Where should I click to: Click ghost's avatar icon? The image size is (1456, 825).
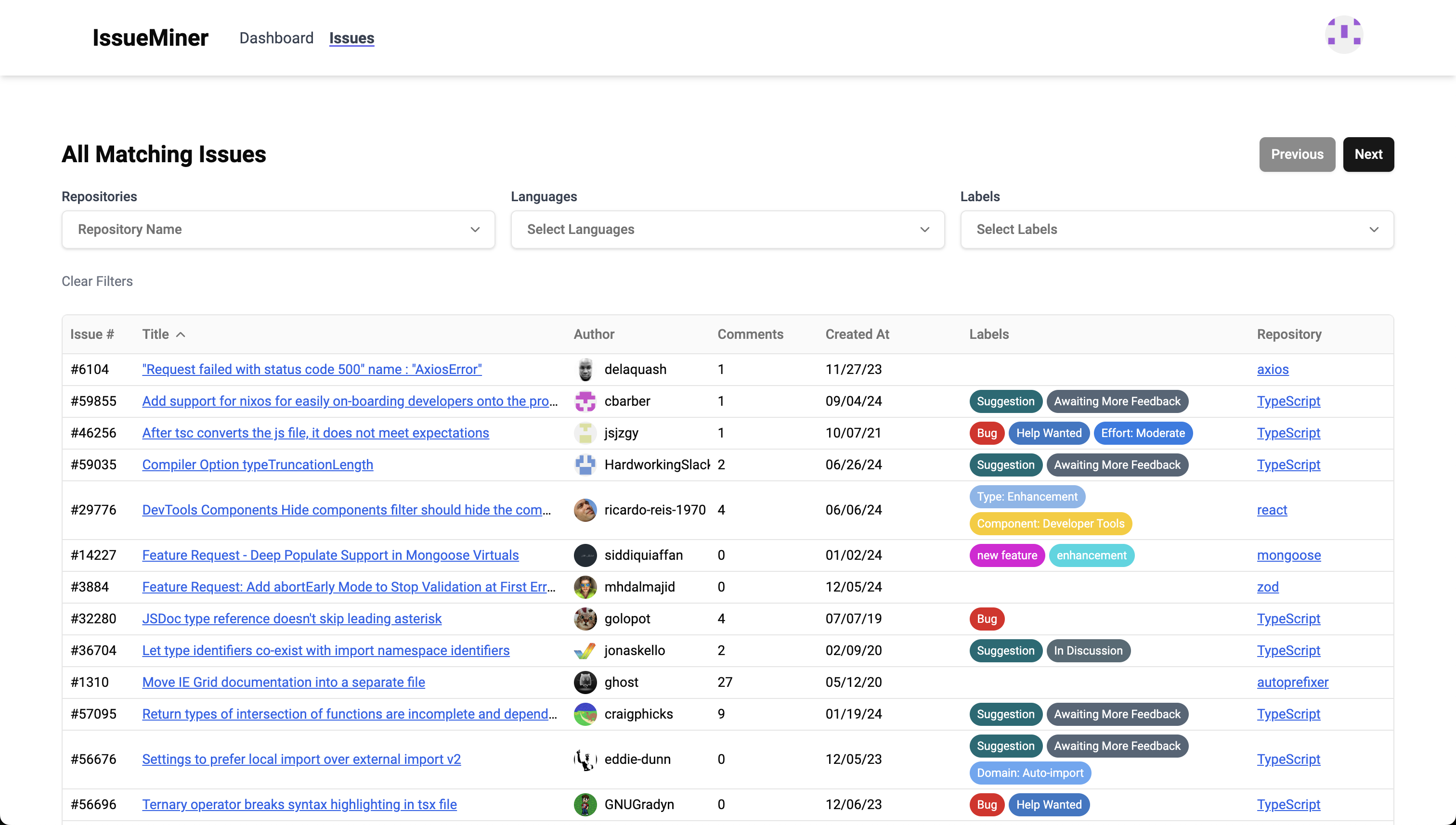(585, 682)
